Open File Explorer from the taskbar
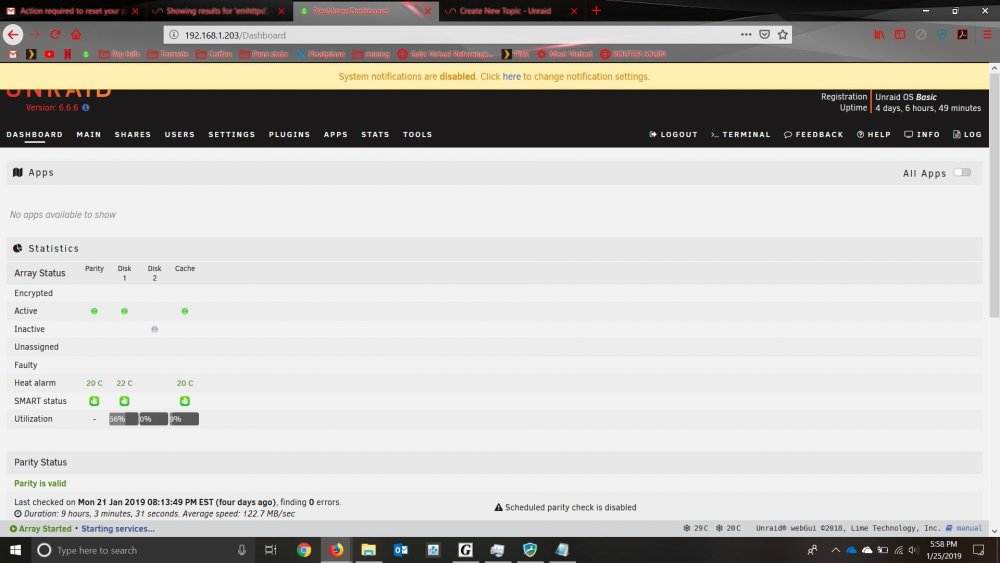 (x=369, y=550)
